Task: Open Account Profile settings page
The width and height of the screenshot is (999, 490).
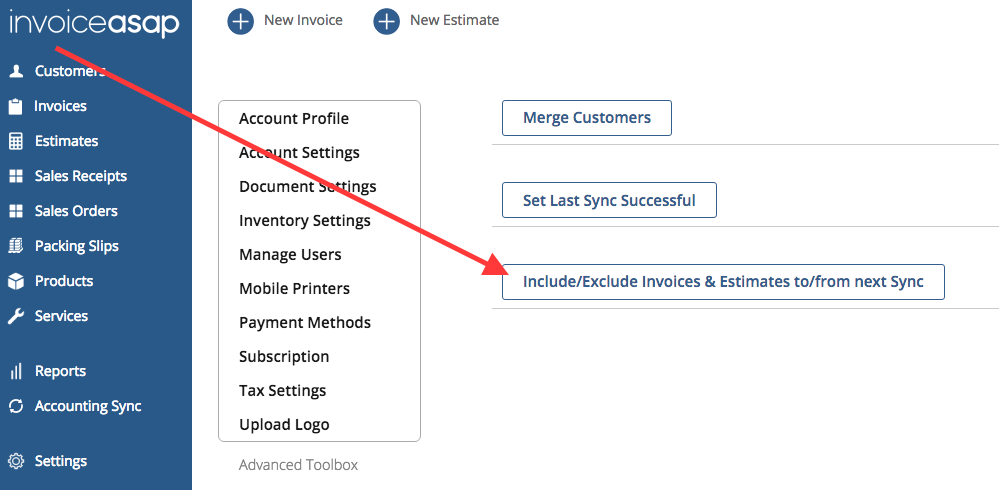Action: coord(294,118)
